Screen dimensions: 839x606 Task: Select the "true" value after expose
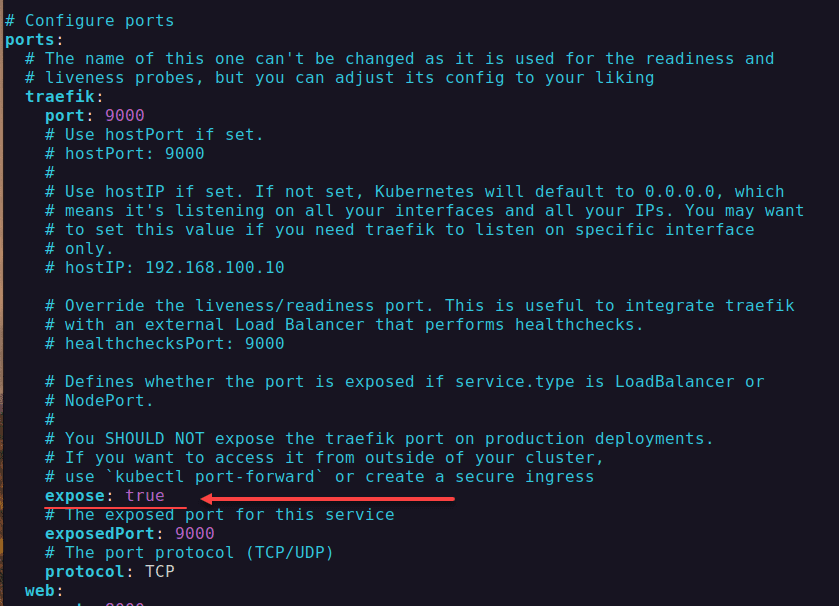pyautogui.click(x=145, y=496)
